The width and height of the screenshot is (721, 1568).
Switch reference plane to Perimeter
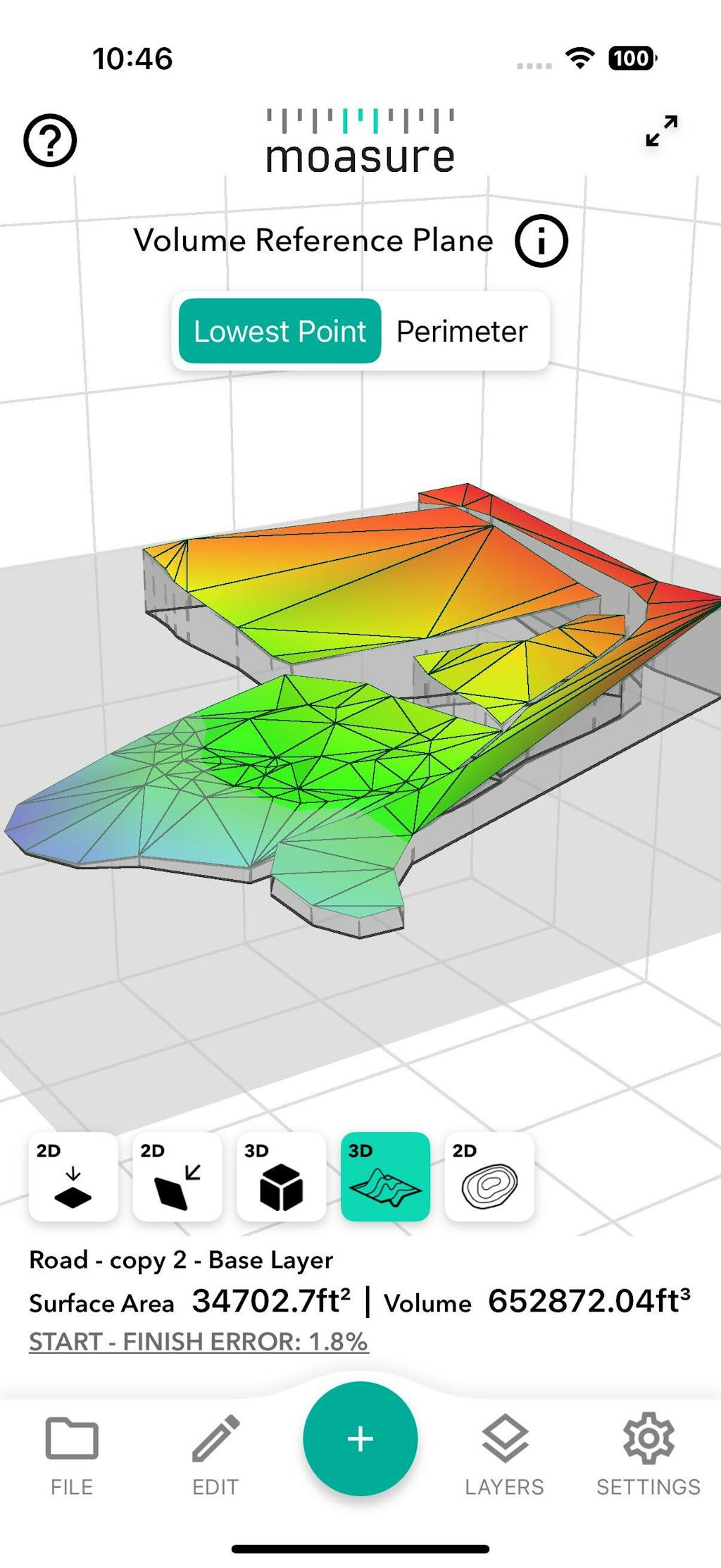click(x=462, y=331)
